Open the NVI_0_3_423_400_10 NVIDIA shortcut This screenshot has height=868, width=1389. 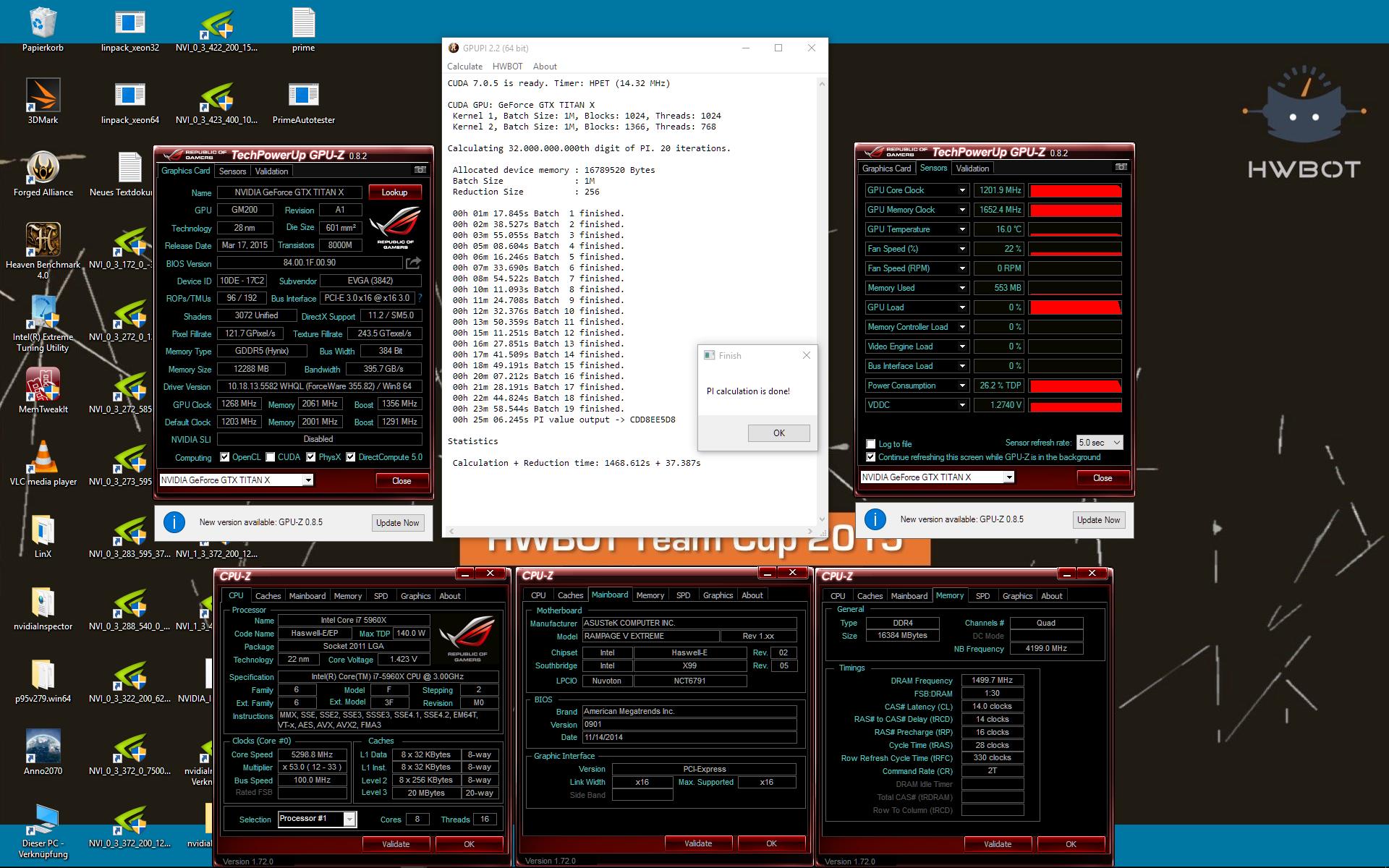[x=216, y=101]
